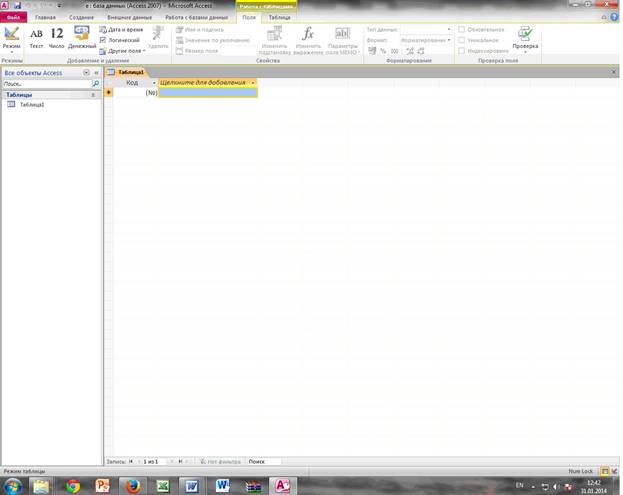Click the Access logo icon in title bar
623x495 pixels.
[4, 6]
